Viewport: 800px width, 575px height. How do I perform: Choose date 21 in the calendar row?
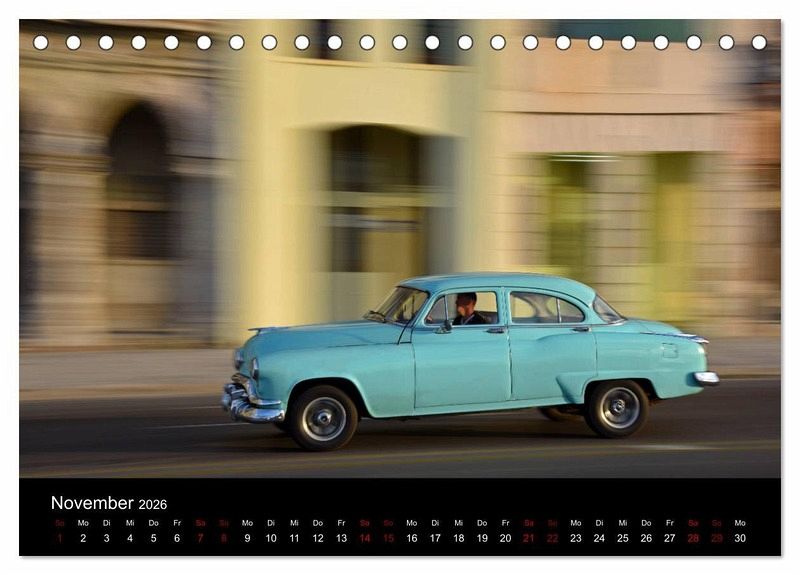coord(528,538)
